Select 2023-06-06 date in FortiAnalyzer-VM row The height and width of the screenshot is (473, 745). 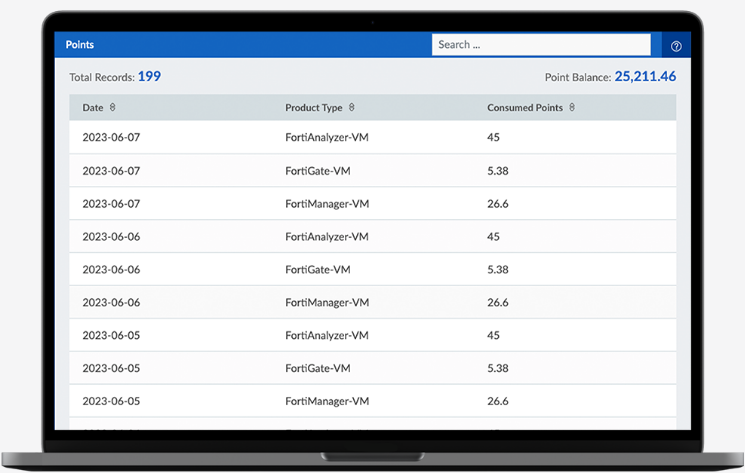[x=111, y=236]
